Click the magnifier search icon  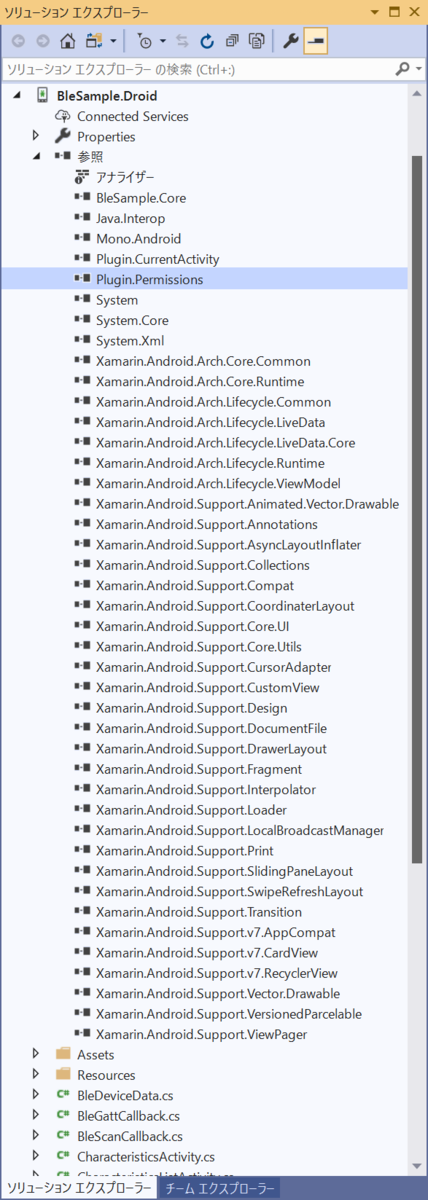pos(402,69)
